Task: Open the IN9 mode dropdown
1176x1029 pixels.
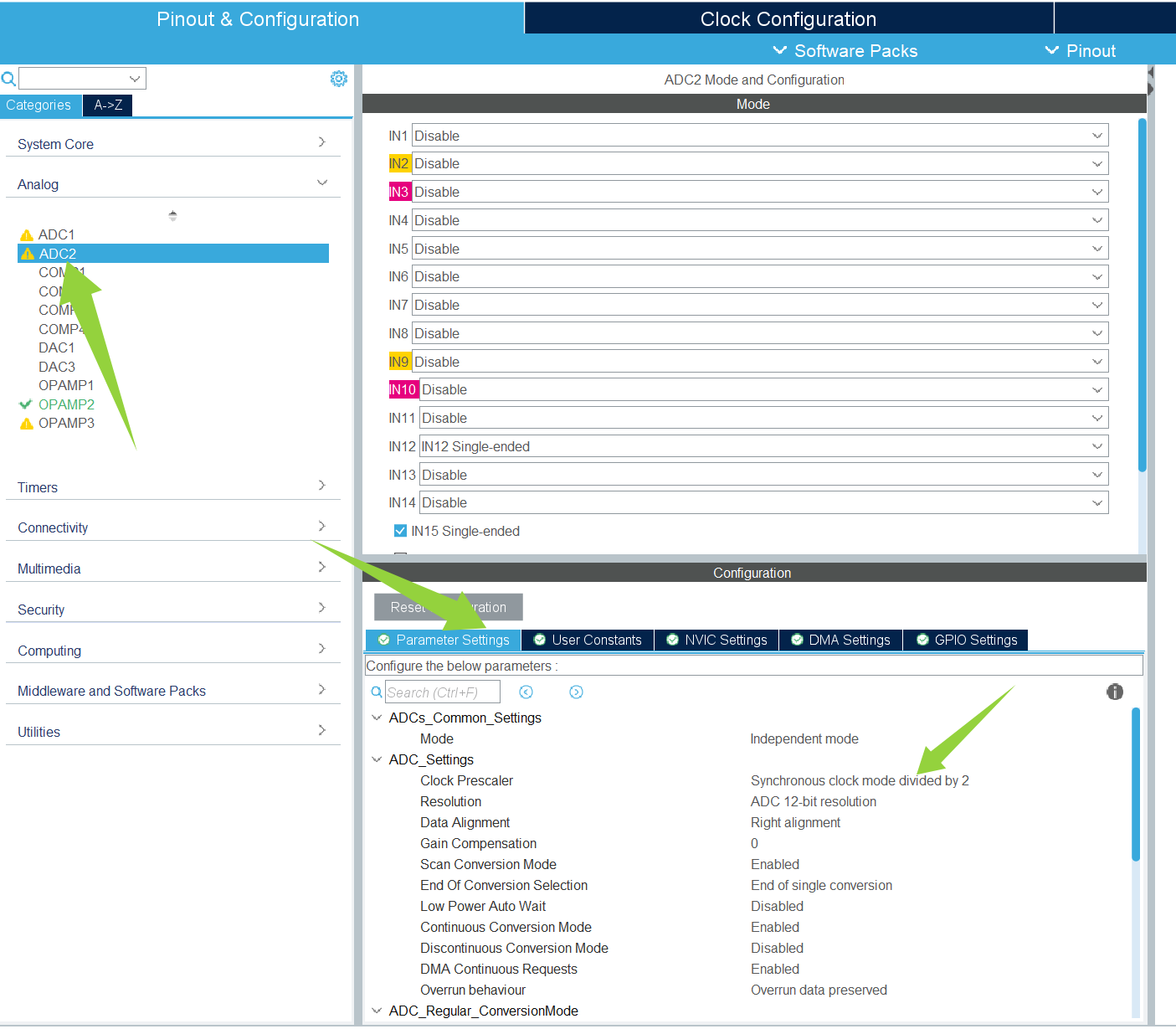Action: coord(760,362)
